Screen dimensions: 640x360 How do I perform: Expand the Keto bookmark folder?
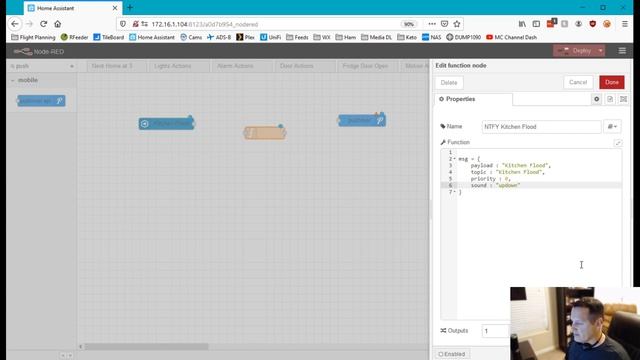pos(407,37)
